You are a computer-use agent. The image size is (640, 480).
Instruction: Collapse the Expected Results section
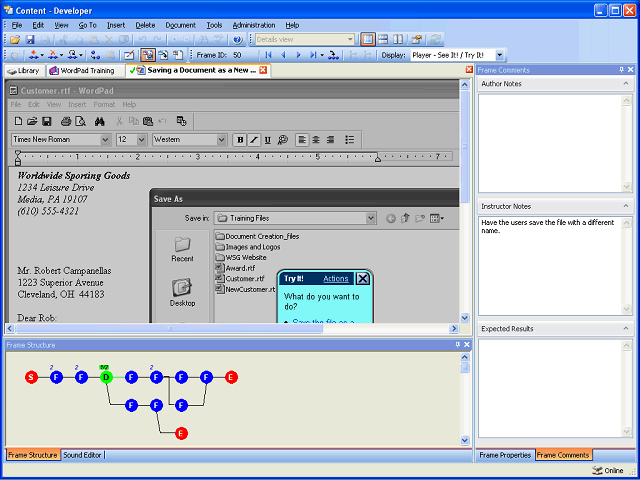click(626, 328)
